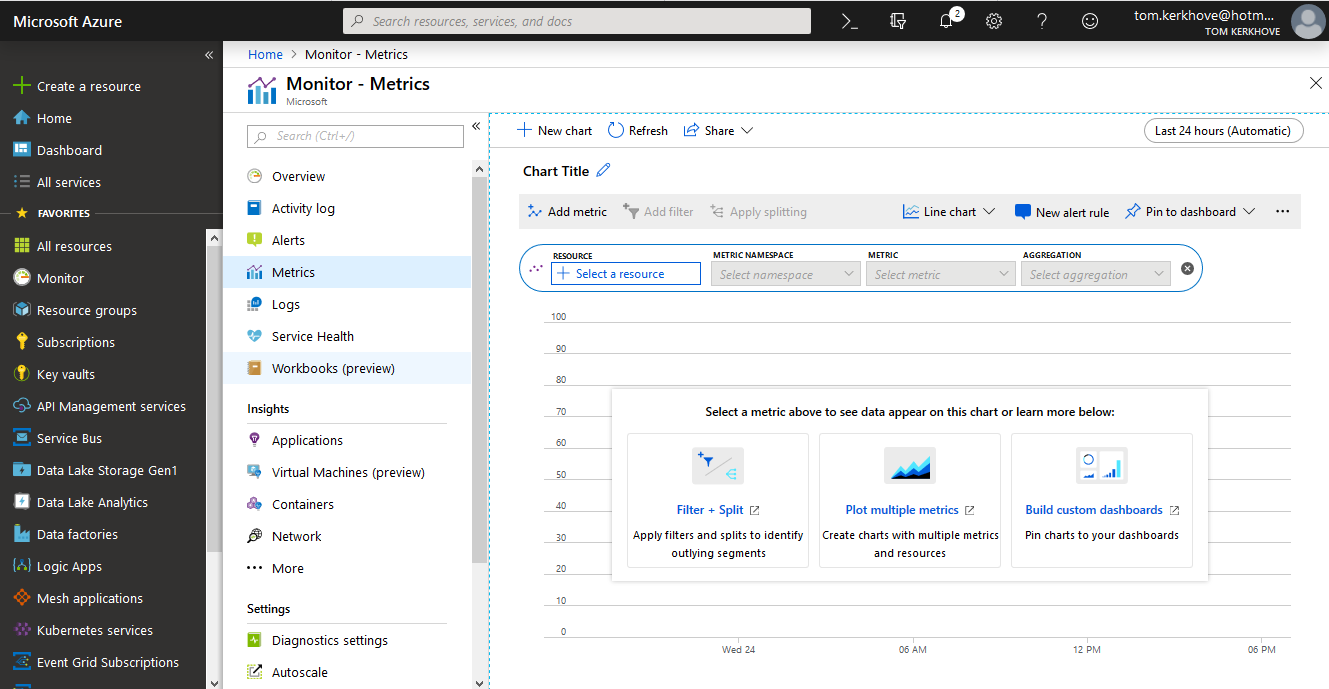Open the notifications bell
Image resolution: width=1329 pixels, height=689 pixels.
[x=946, y=21]
